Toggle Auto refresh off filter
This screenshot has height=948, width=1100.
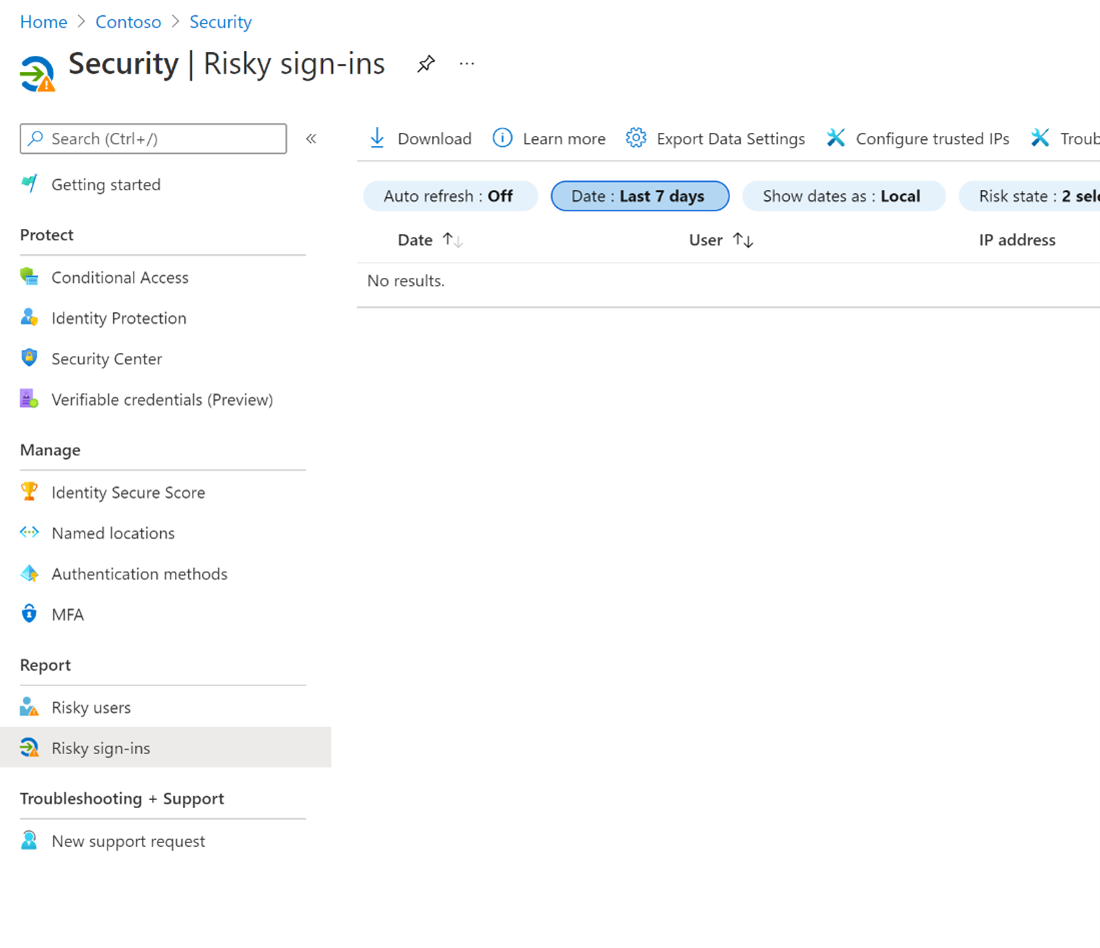click(x=450, y=196)
